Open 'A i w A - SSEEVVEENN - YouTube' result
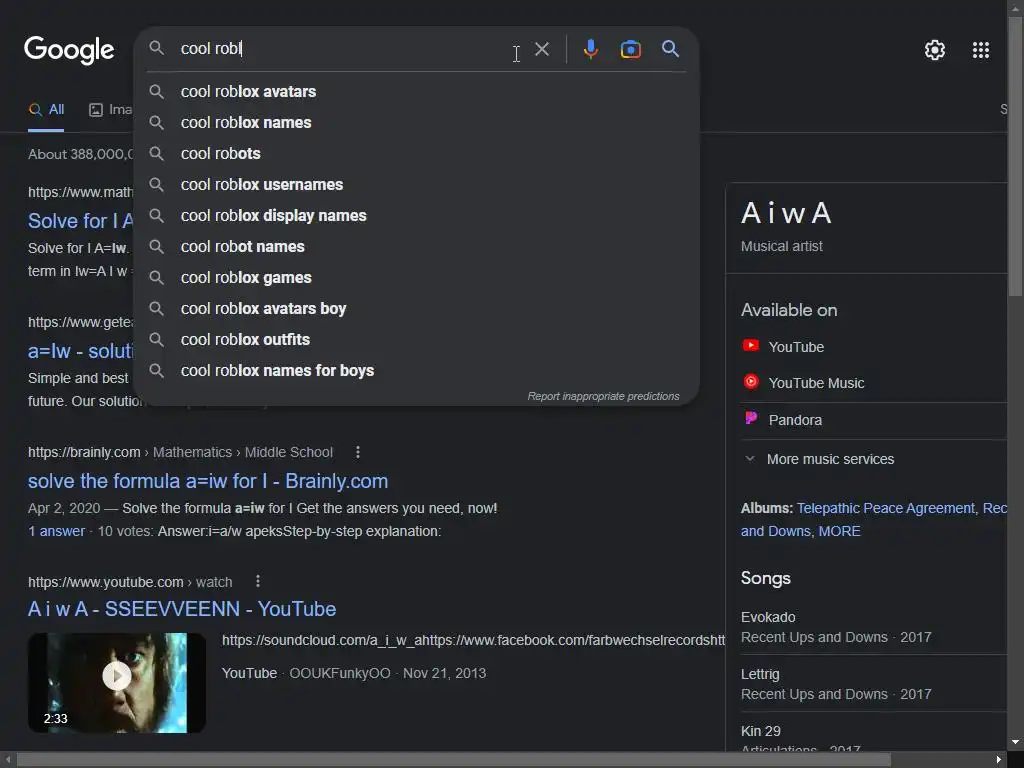Screen dimensions: 1024x768 [182, 609]
